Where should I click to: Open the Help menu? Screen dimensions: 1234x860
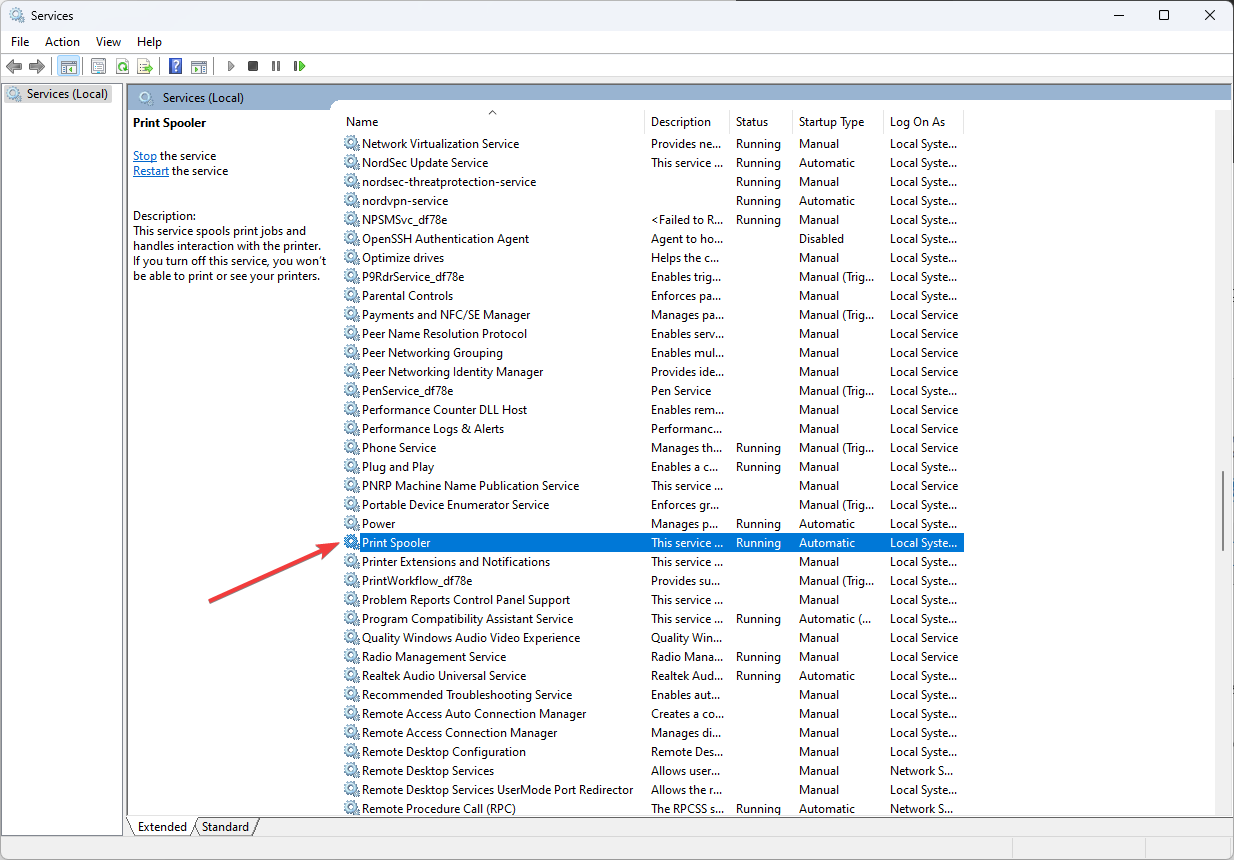149,42
